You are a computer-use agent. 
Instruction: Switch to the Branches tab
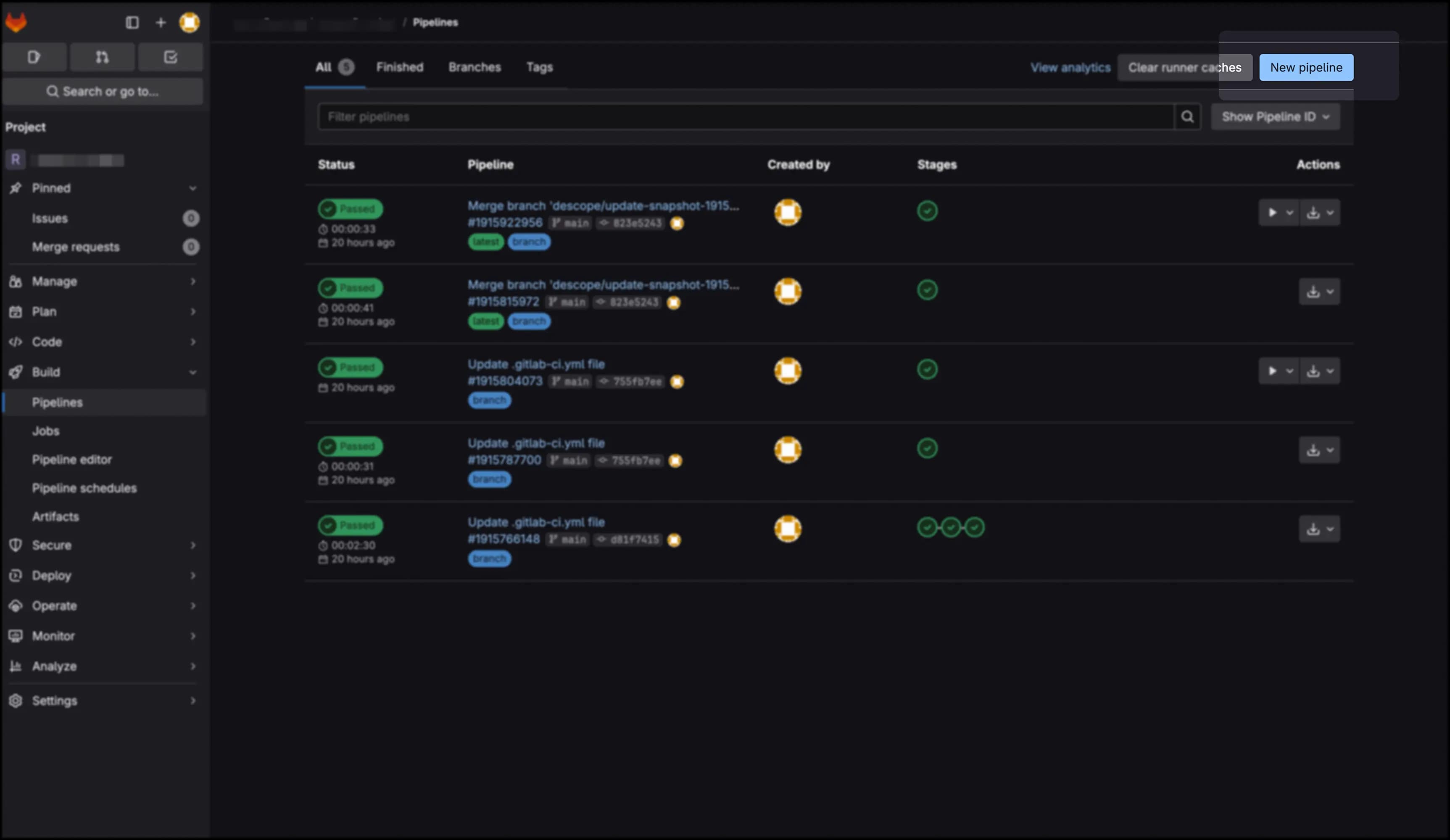coord(474,67)
